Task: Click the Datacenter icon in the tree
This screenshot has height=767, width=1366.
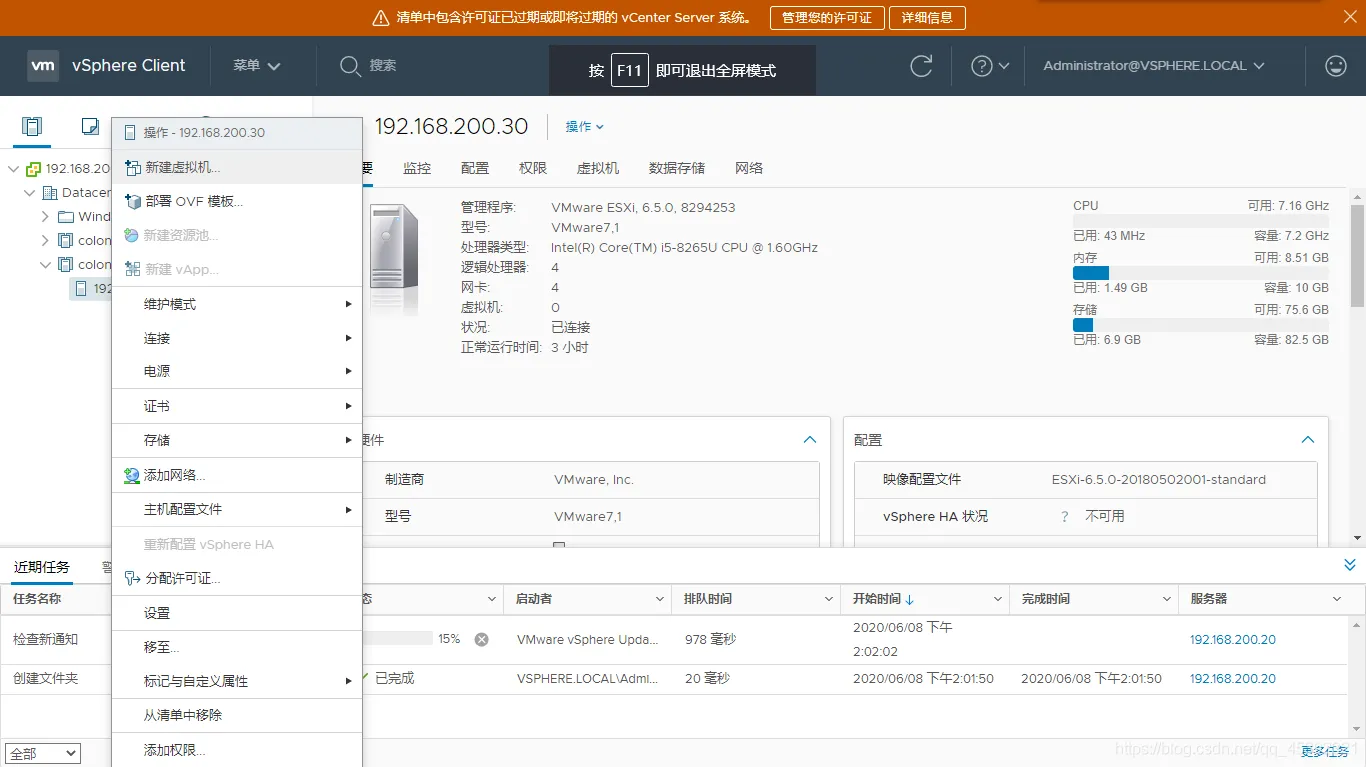Action: click(50, 193)
